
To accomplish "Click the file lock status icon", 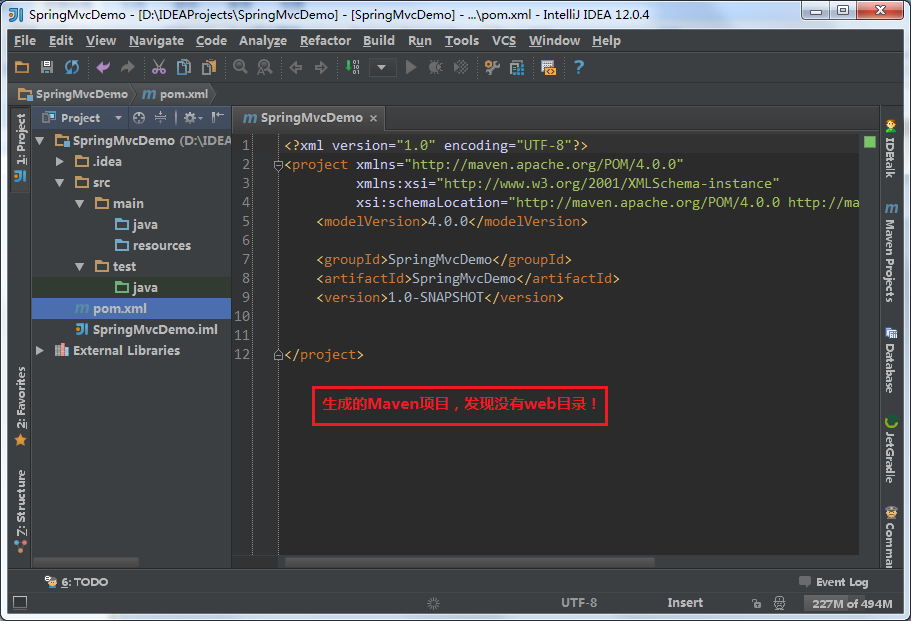I will pyautogui.click(x=756, y=604).
